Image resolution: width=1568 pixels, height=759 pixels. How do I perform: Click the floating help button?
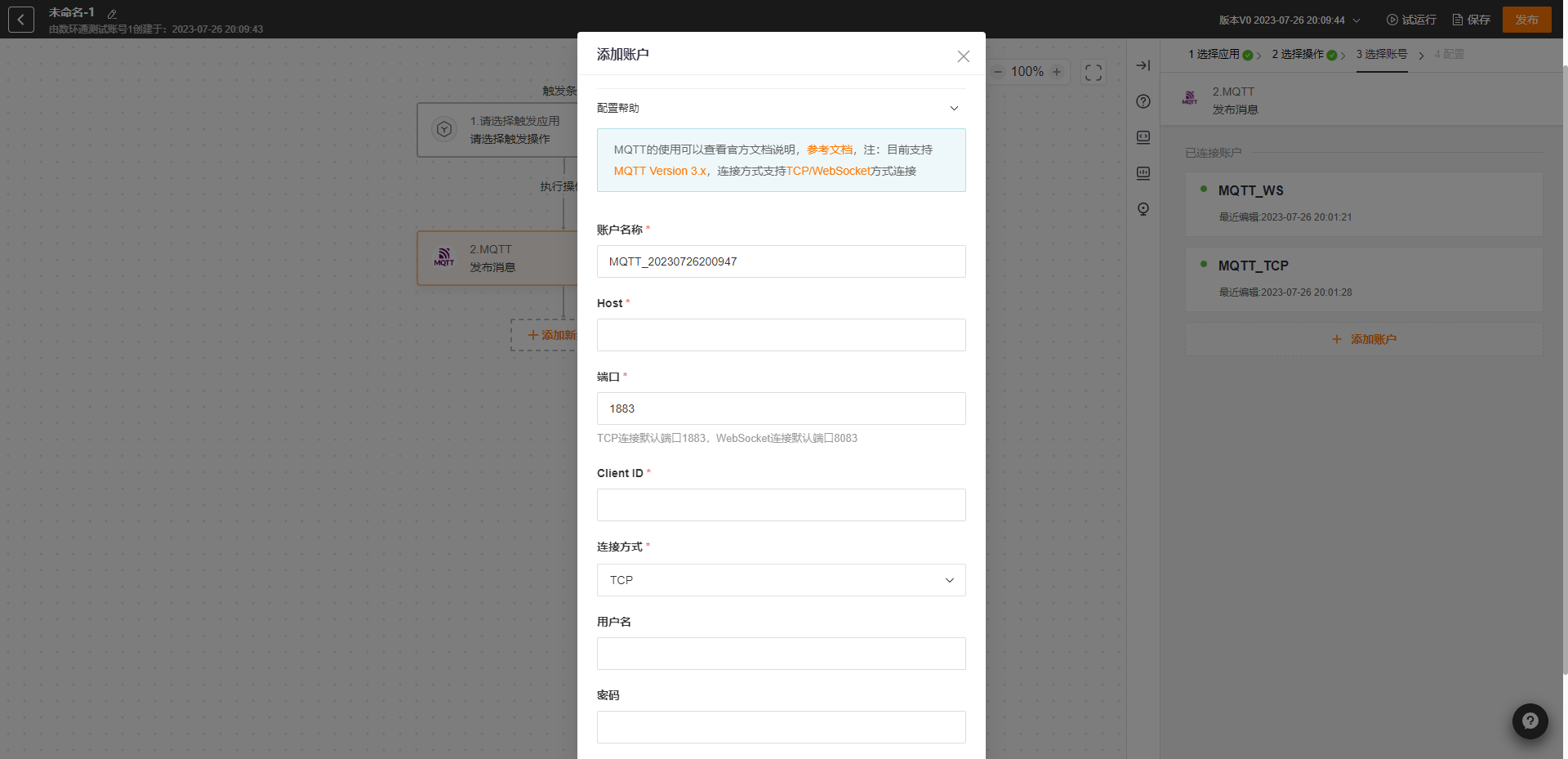coord(1530,721)
